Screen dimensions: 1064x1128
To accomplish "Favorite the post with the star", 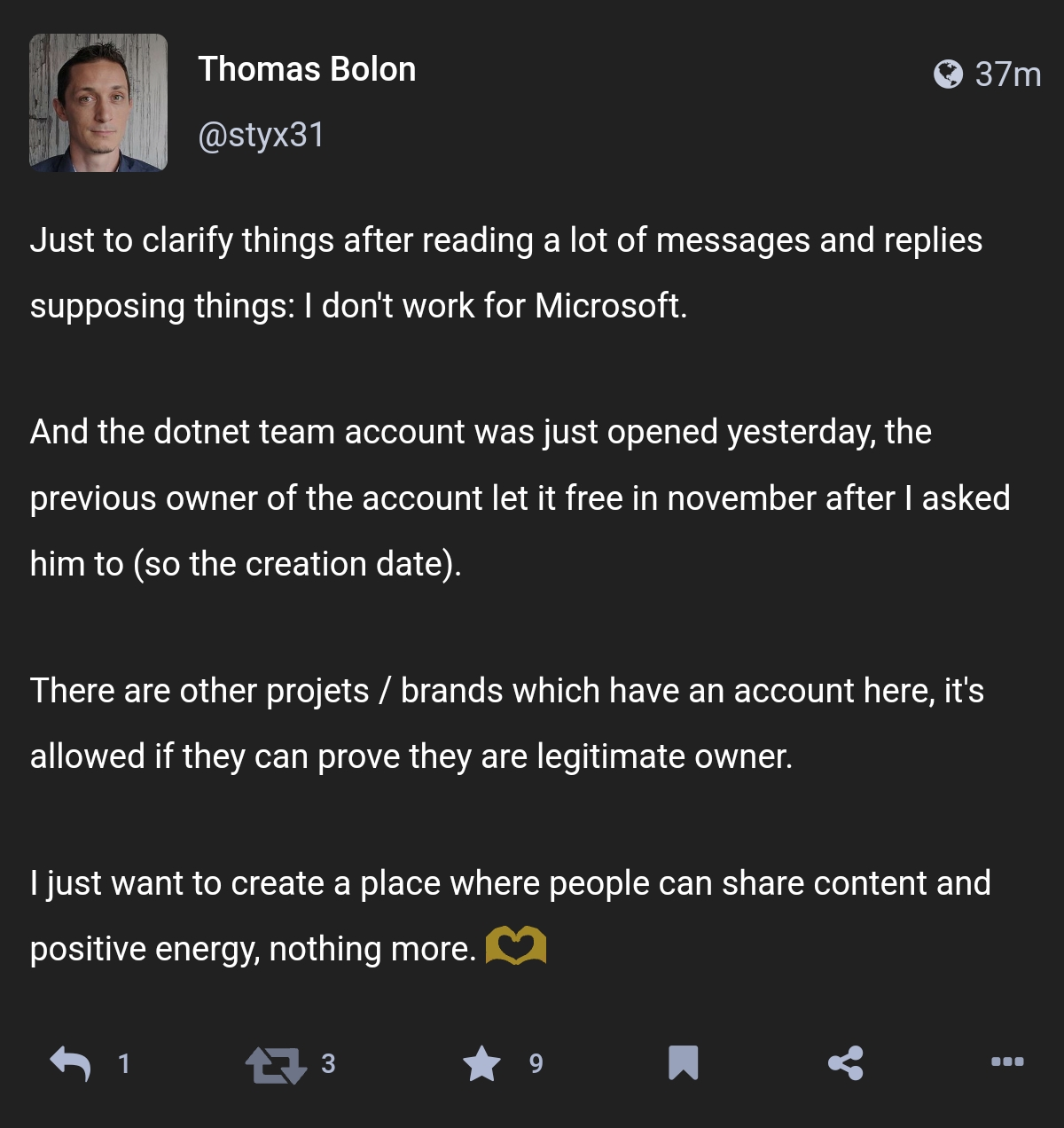I will [x=481, y=1063].
